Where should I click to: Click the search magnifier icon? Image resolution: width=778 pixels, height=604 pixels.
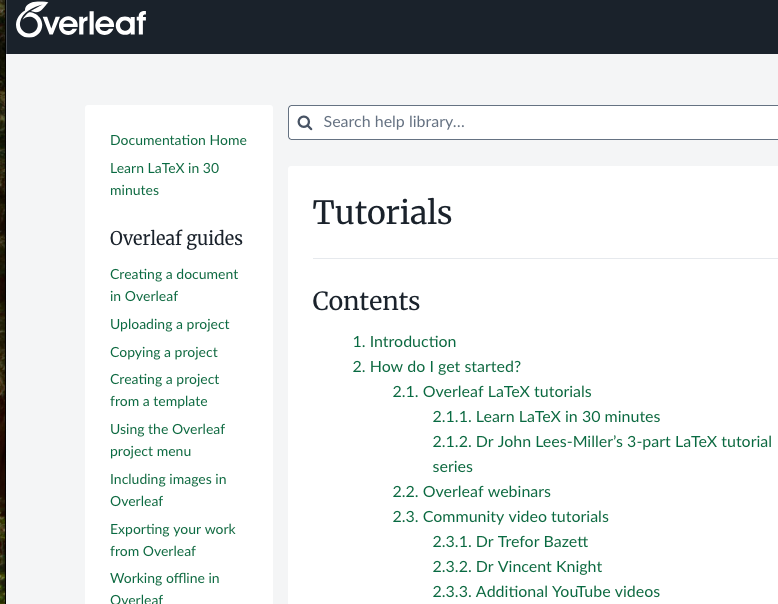[x=305, y=123]
